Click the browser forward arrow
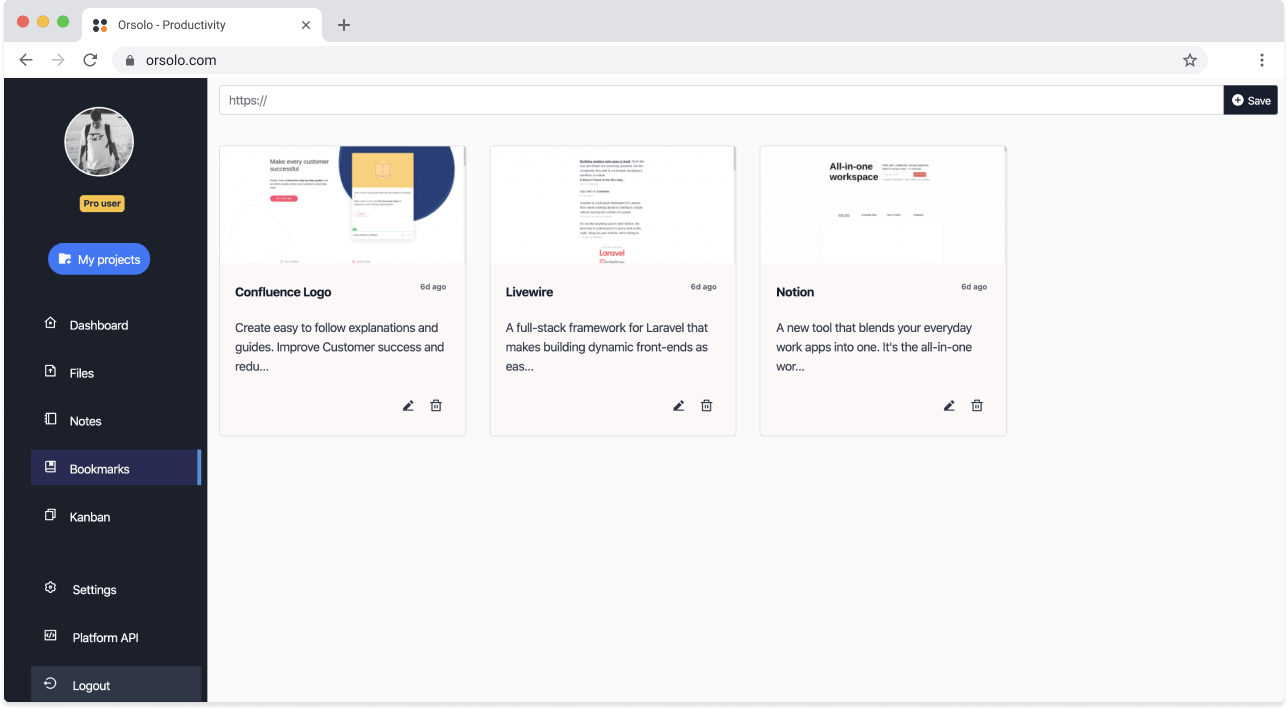This screenshot has height=710, width=1288. [58, 60]
